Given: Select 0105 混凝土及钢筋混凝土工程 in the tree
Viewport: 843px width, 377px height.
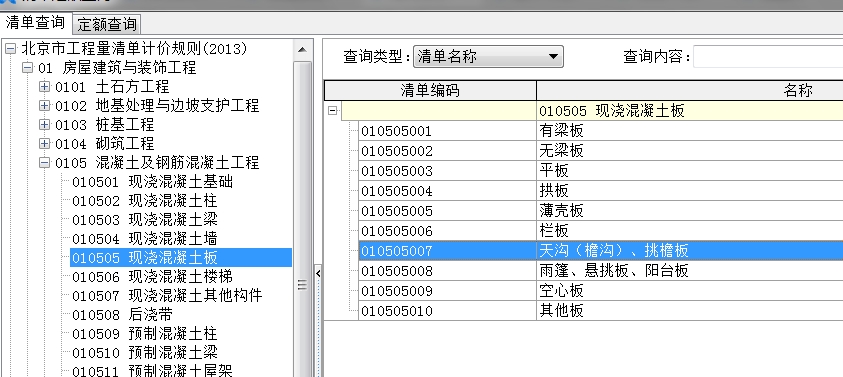Looking at the screenshot, I should (157, 162).
